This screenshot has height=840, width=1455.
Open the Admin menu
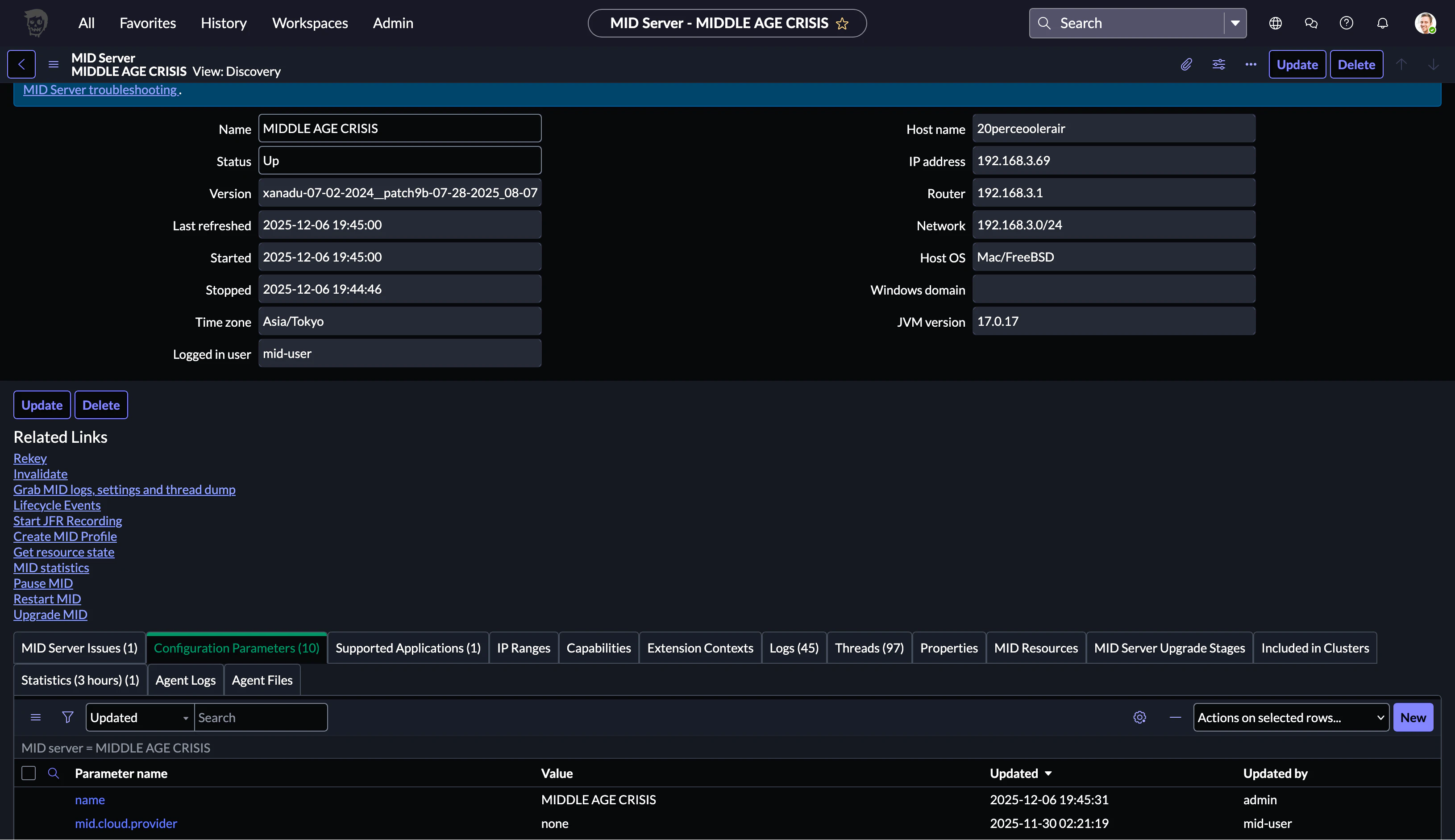click(393, 23)
